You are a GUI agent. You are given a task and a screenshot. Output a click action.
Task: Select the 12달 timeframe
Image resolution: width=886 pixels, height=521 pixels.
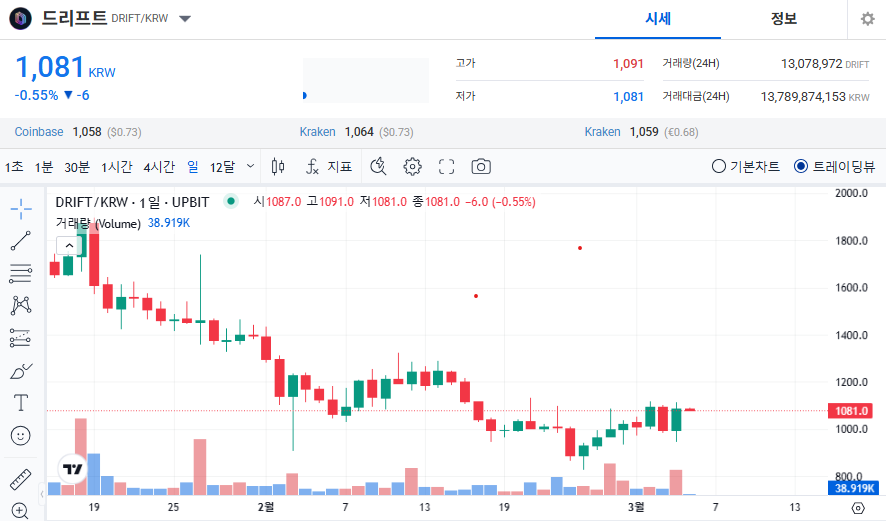click(222, 167)
